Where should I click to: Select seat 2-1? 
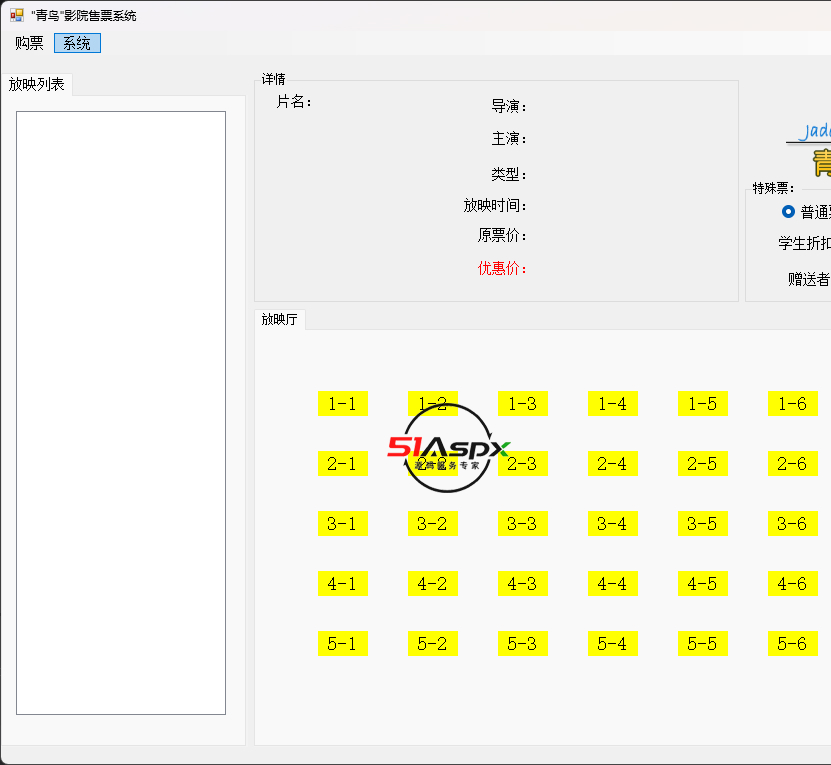click(343, 463)
